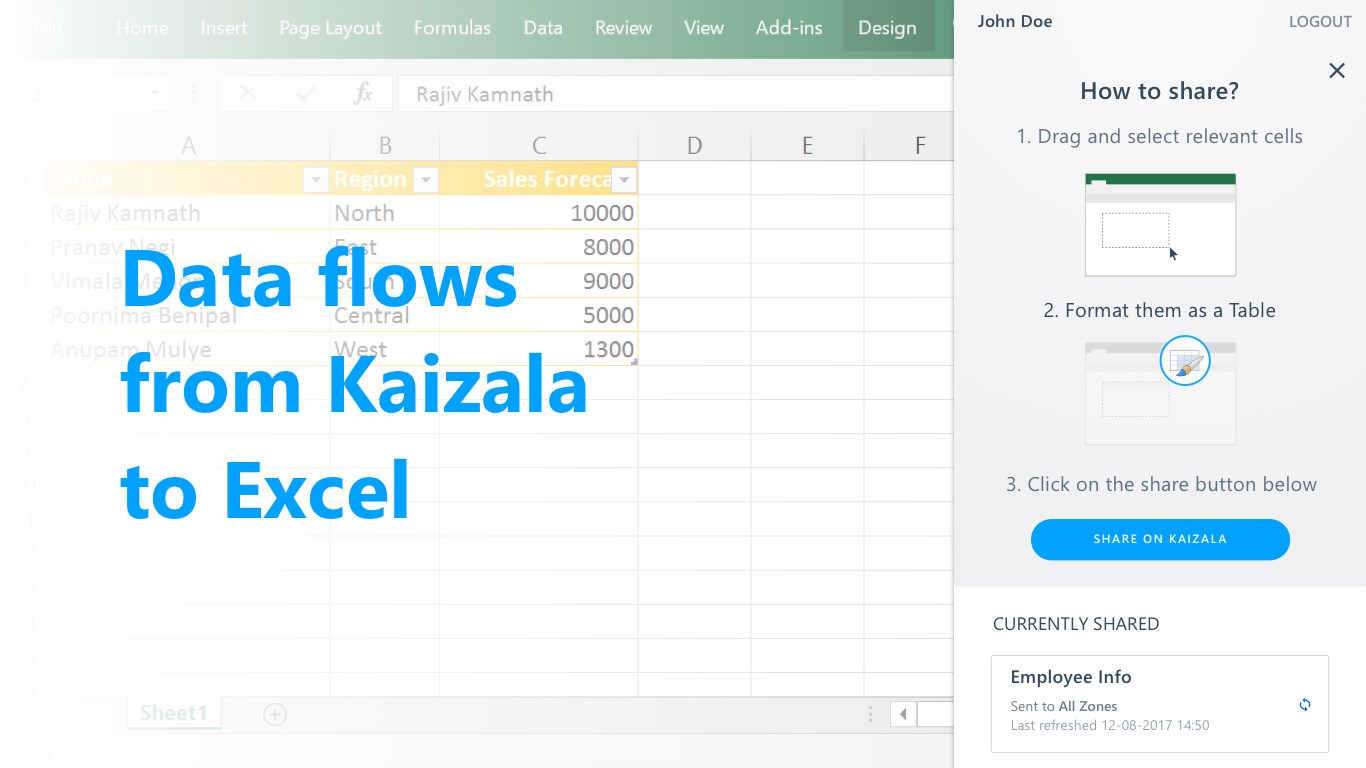Click the Format as Table illustration icon
The image size is (1366, 768).
tap(1185, 361)
